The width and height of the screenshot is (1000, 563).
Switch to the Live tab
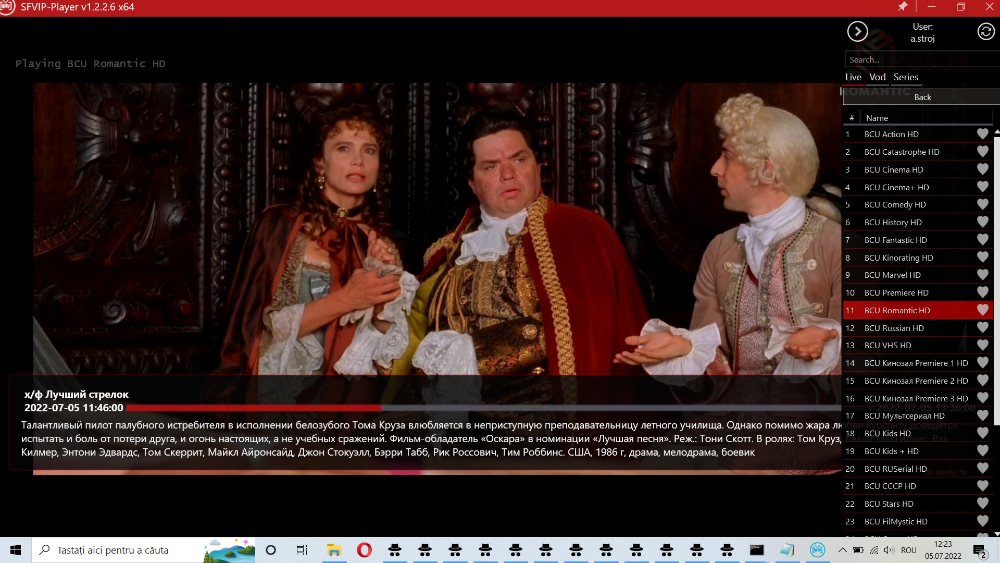[x=853, y=77]
